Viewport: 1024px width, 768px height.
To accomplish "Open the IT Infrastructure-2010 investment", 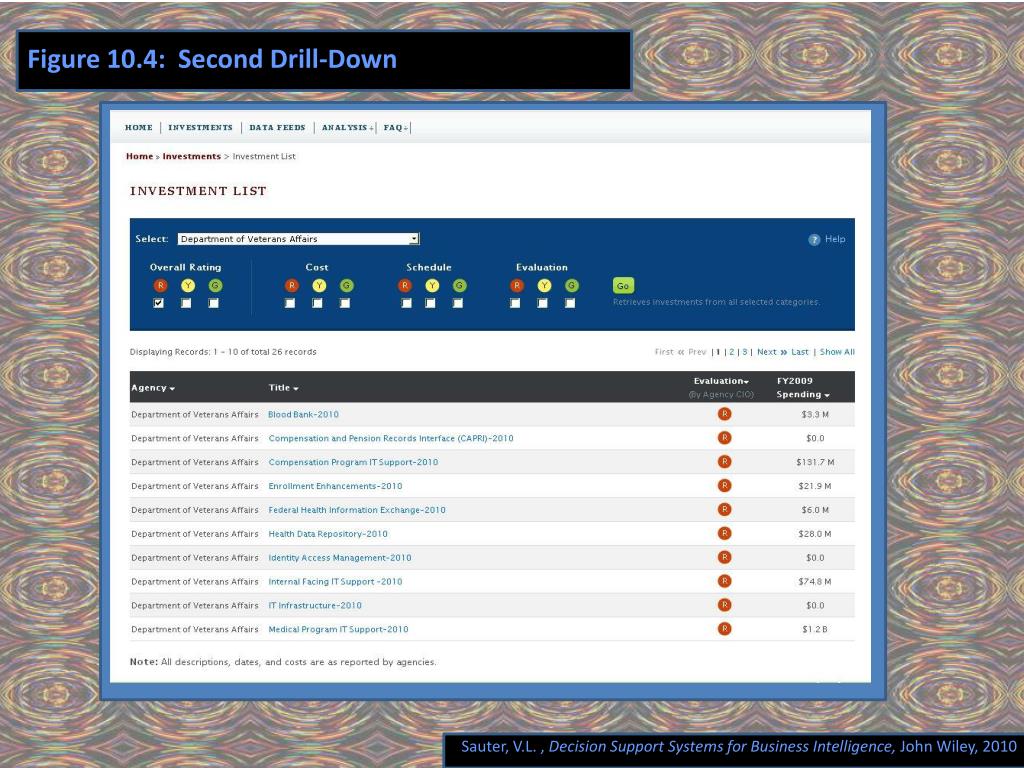I will pos(315,606).
